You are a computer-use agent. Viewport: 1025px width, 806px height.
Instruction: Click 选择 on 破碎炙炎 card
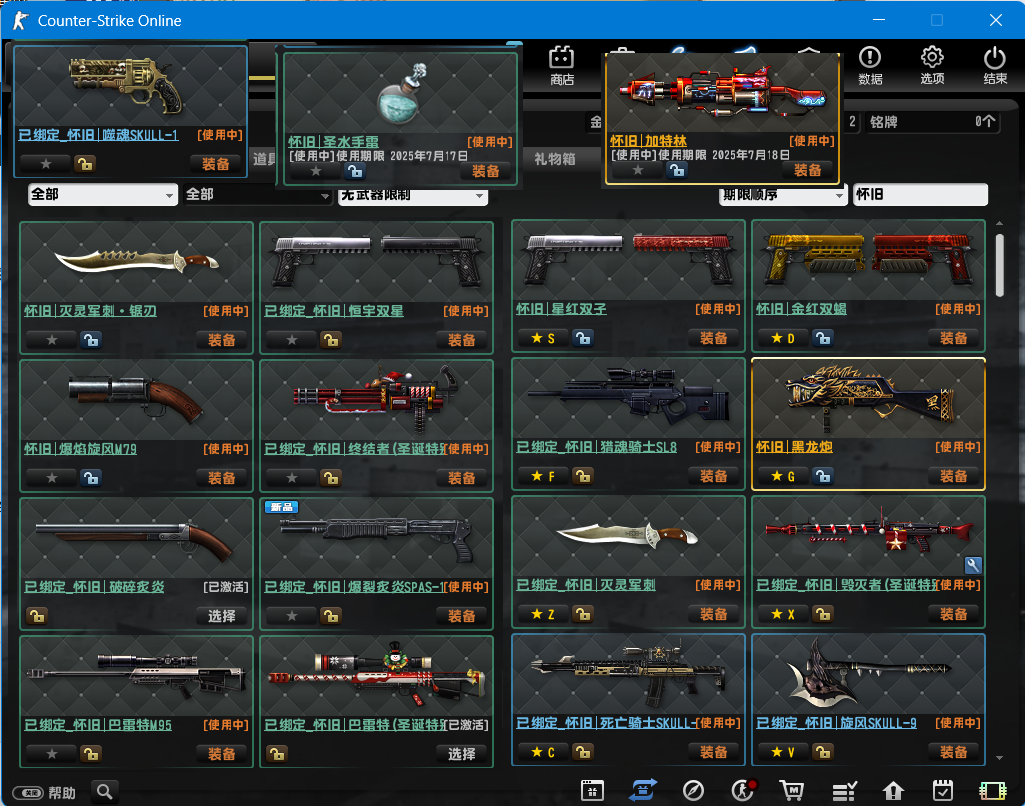click(x=222, y=616)
